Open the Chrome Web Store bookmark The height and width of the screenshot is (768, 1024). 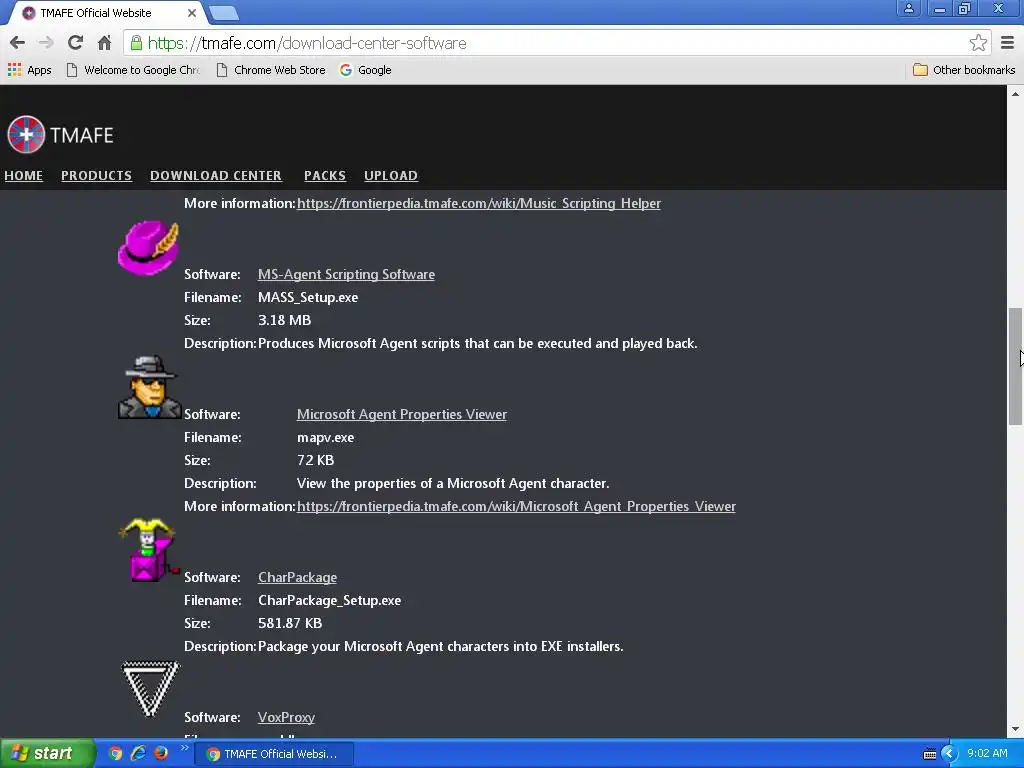270,70
